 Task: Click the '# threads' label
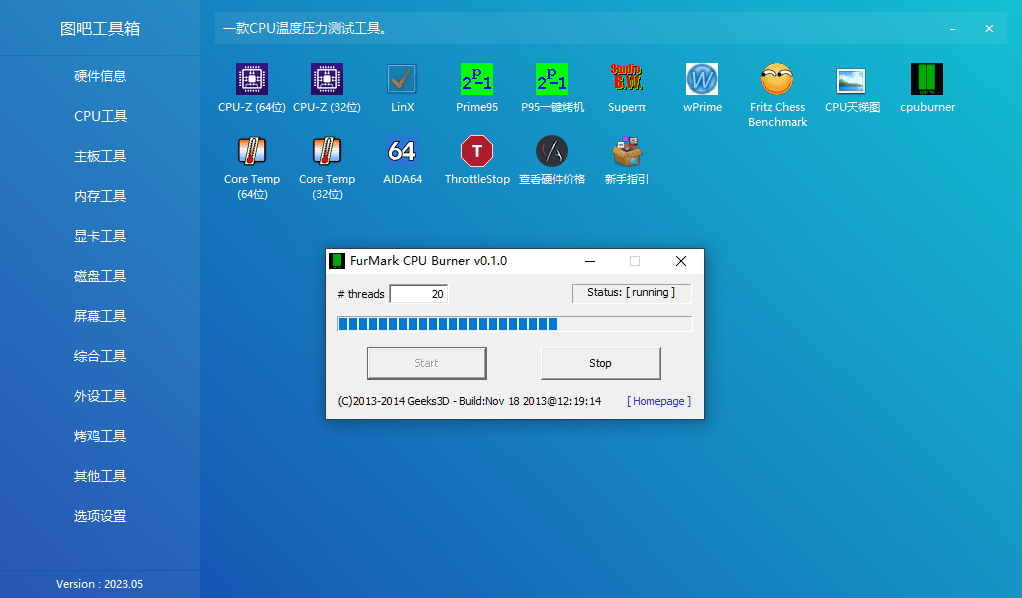point(360,294)
